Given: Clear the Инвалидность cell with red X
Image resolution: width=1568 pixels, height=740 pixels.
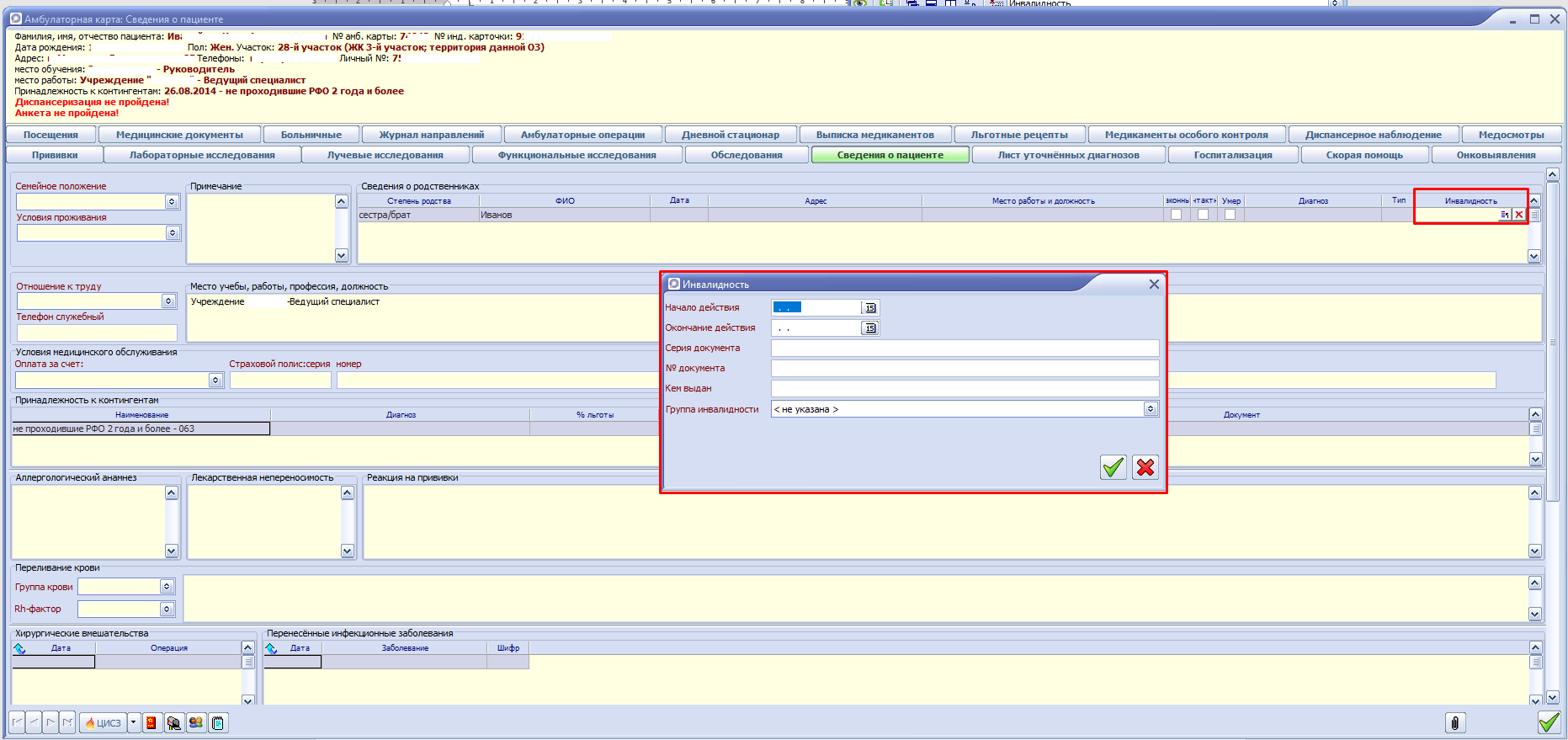Looking at the screenshot, I should [x=1519, y=215].
